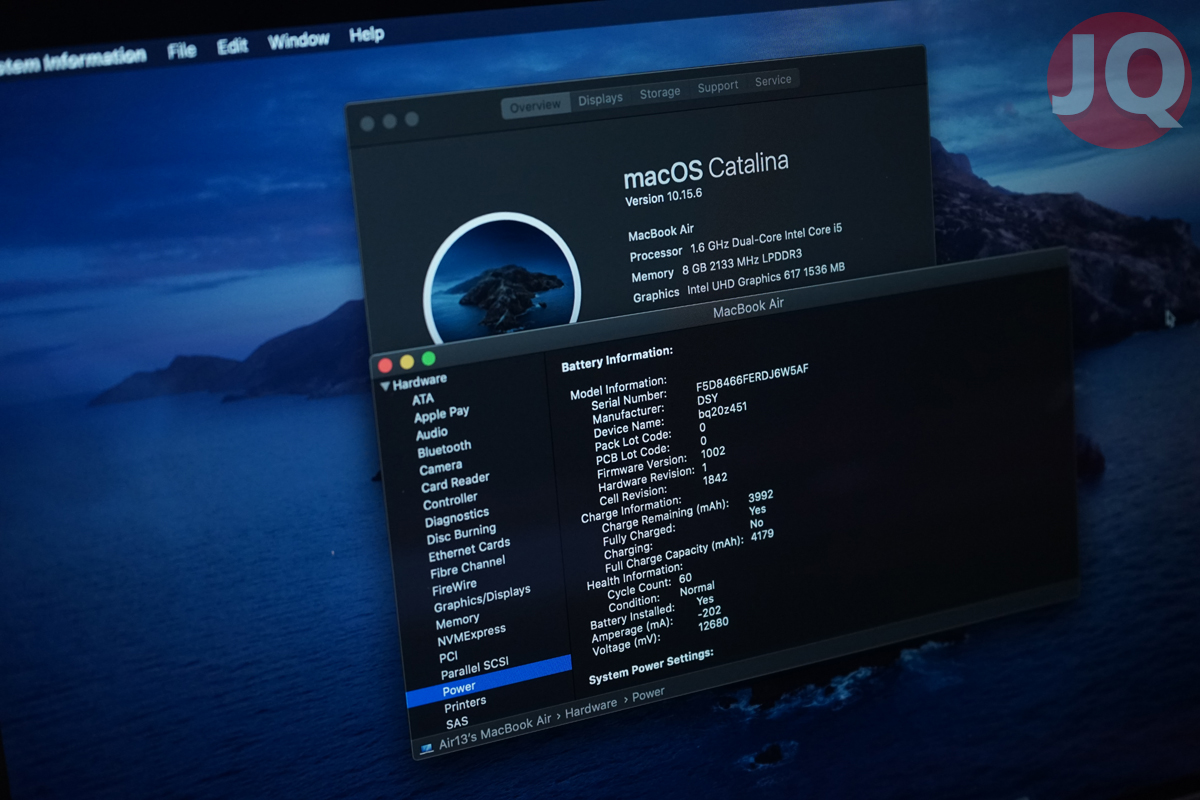Open the Edit menu
1200x800 pixels.
coord(232,46)
